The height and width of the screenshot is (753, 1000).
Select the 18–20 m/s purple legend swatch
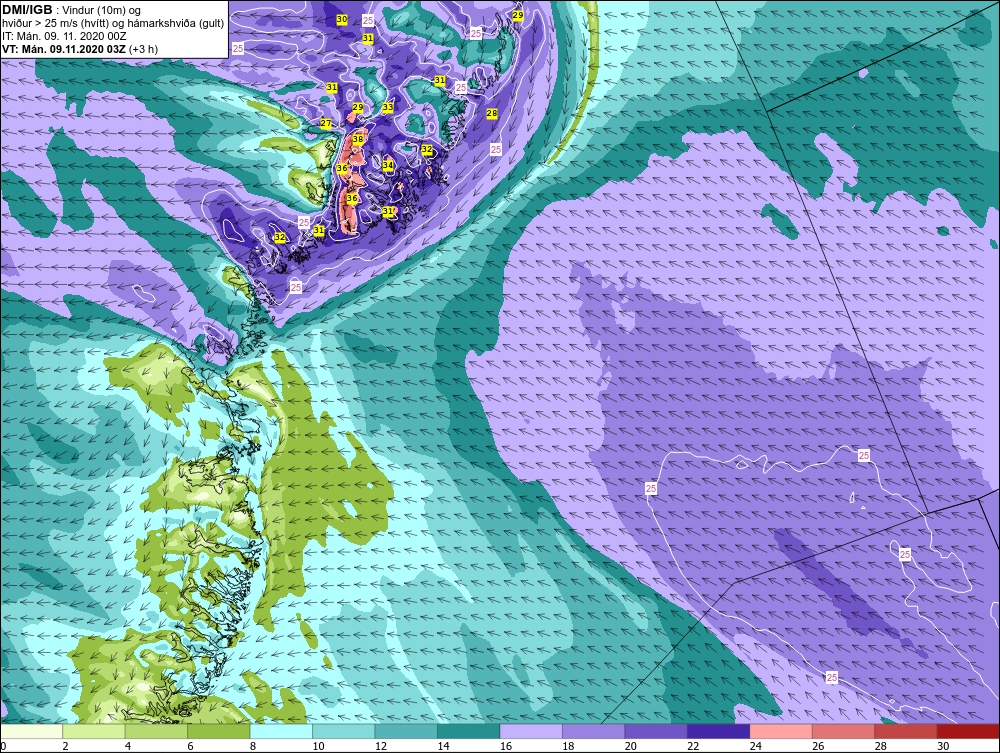tap(594, 731)
